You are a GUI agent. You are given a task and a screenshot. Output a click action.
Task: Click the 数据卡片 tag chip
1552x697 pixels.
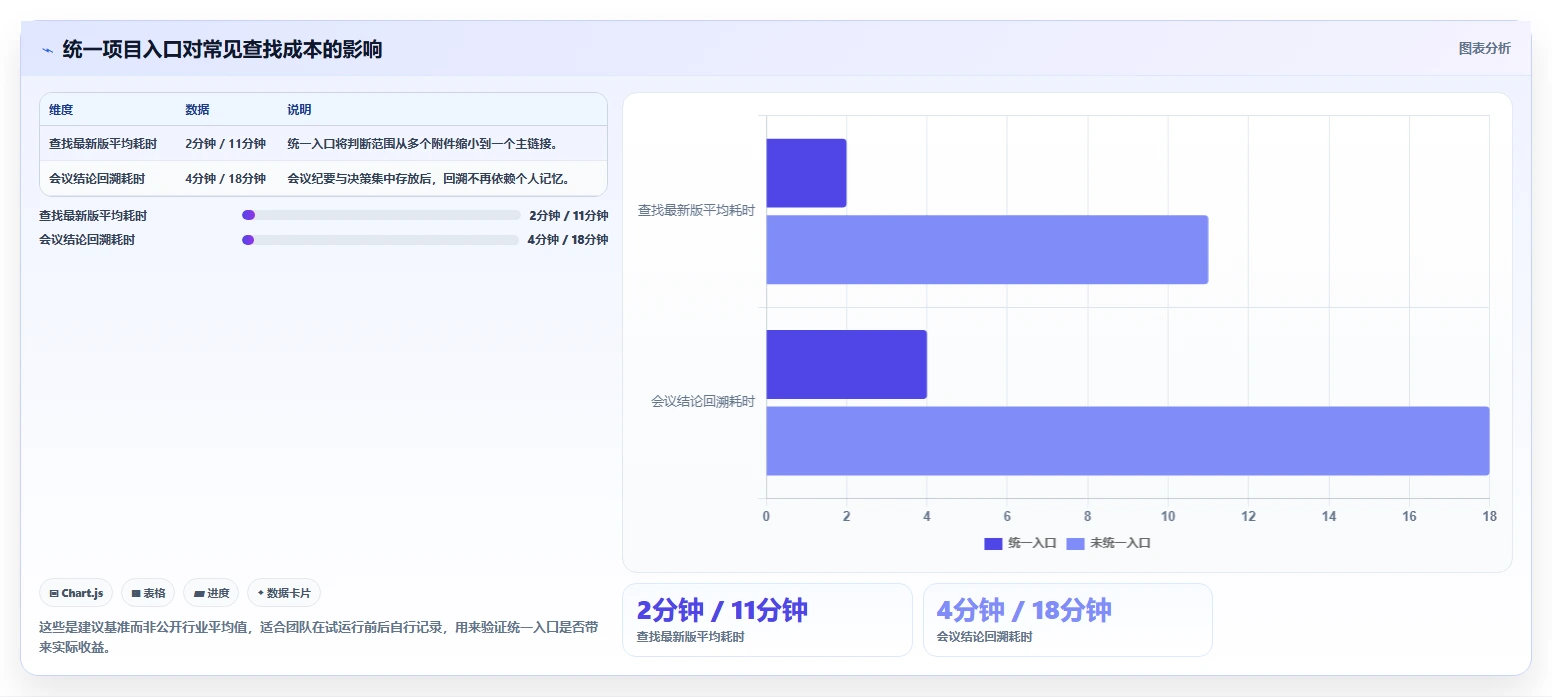pos(284,593)
